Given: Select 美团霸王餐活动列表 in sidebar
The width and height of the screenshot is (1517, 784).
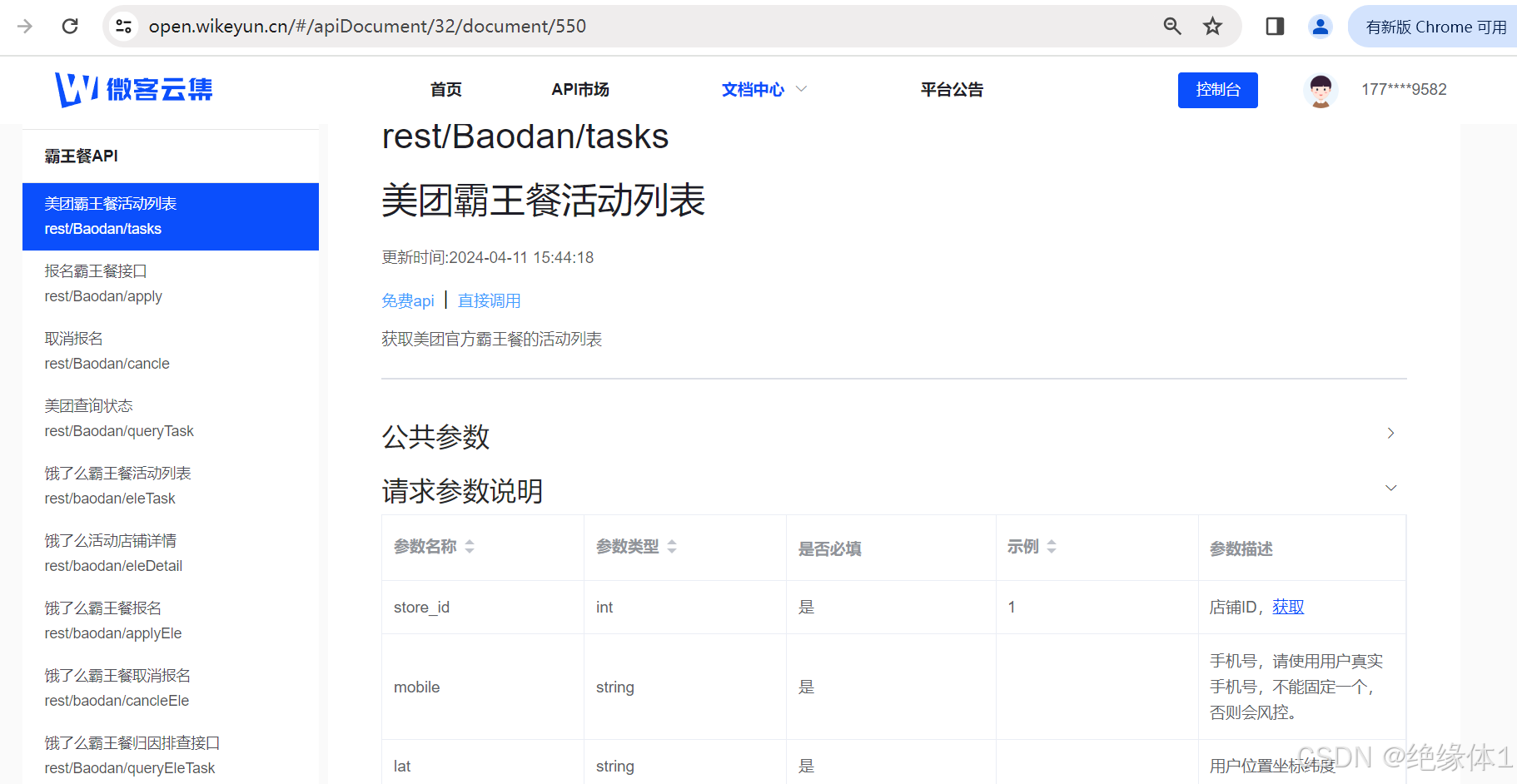Looking at the screenshot, I should (171, 216).
